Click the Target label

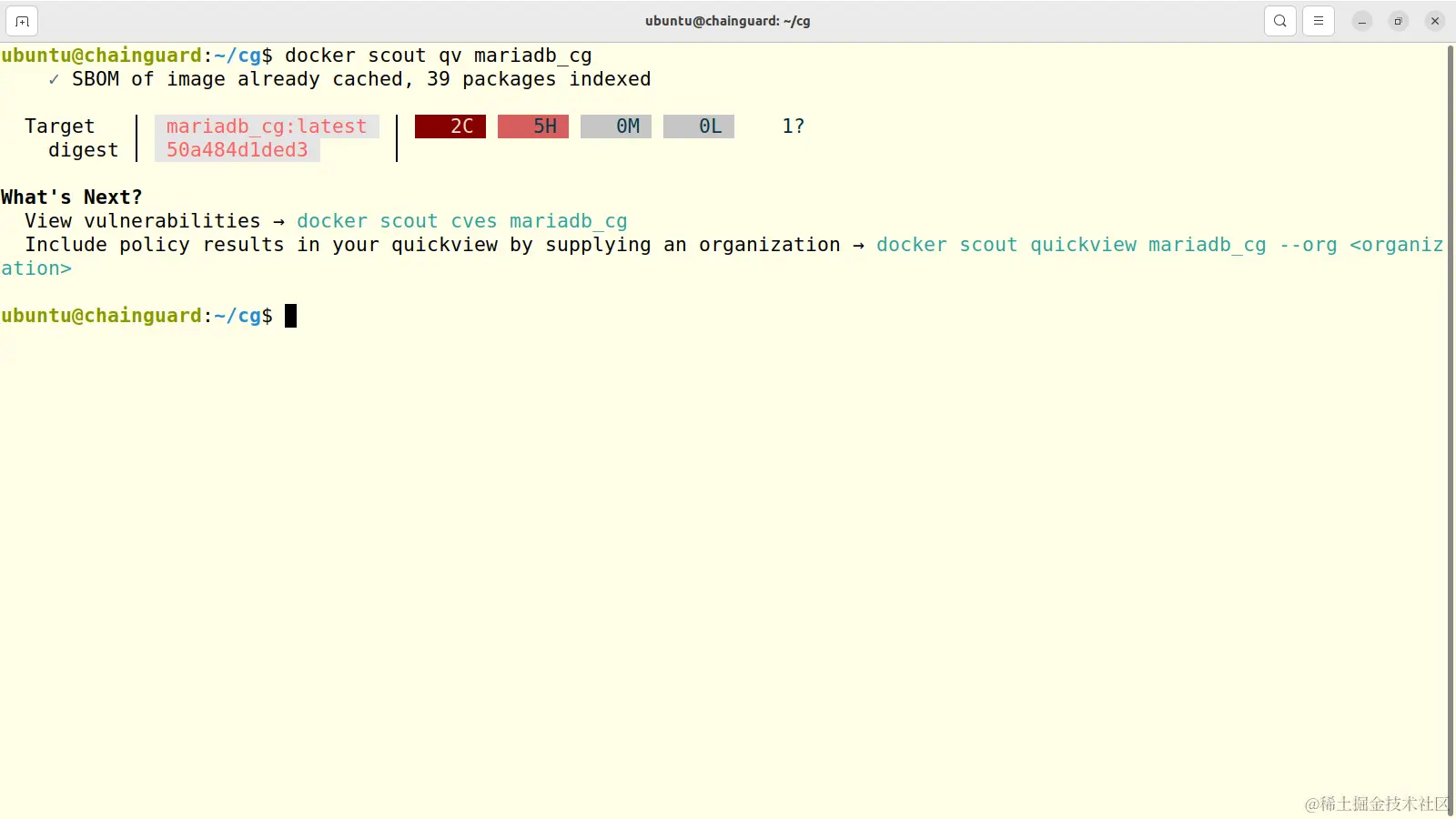[59, 126]
